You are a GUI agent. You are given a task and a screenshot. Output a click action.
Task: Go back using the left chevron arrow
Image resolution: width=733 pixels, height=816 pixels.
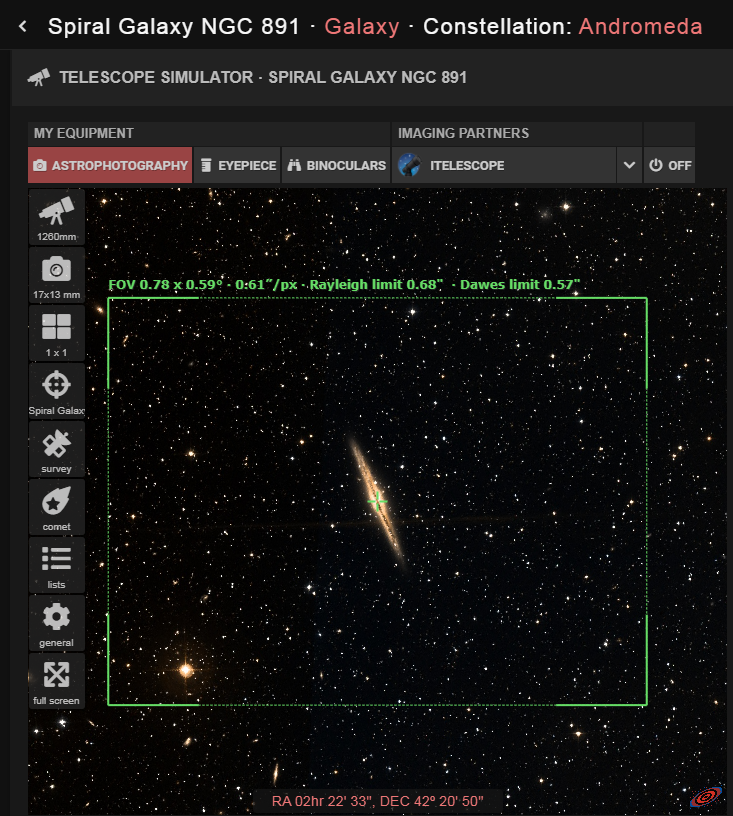coord(22,26)
